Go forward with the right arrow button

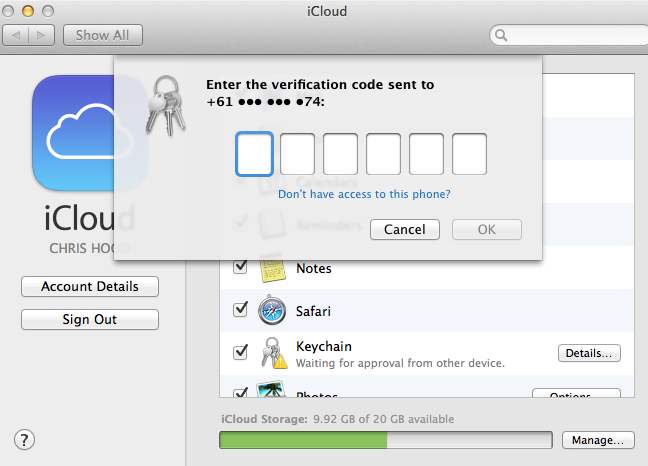(x=41, y=36)
